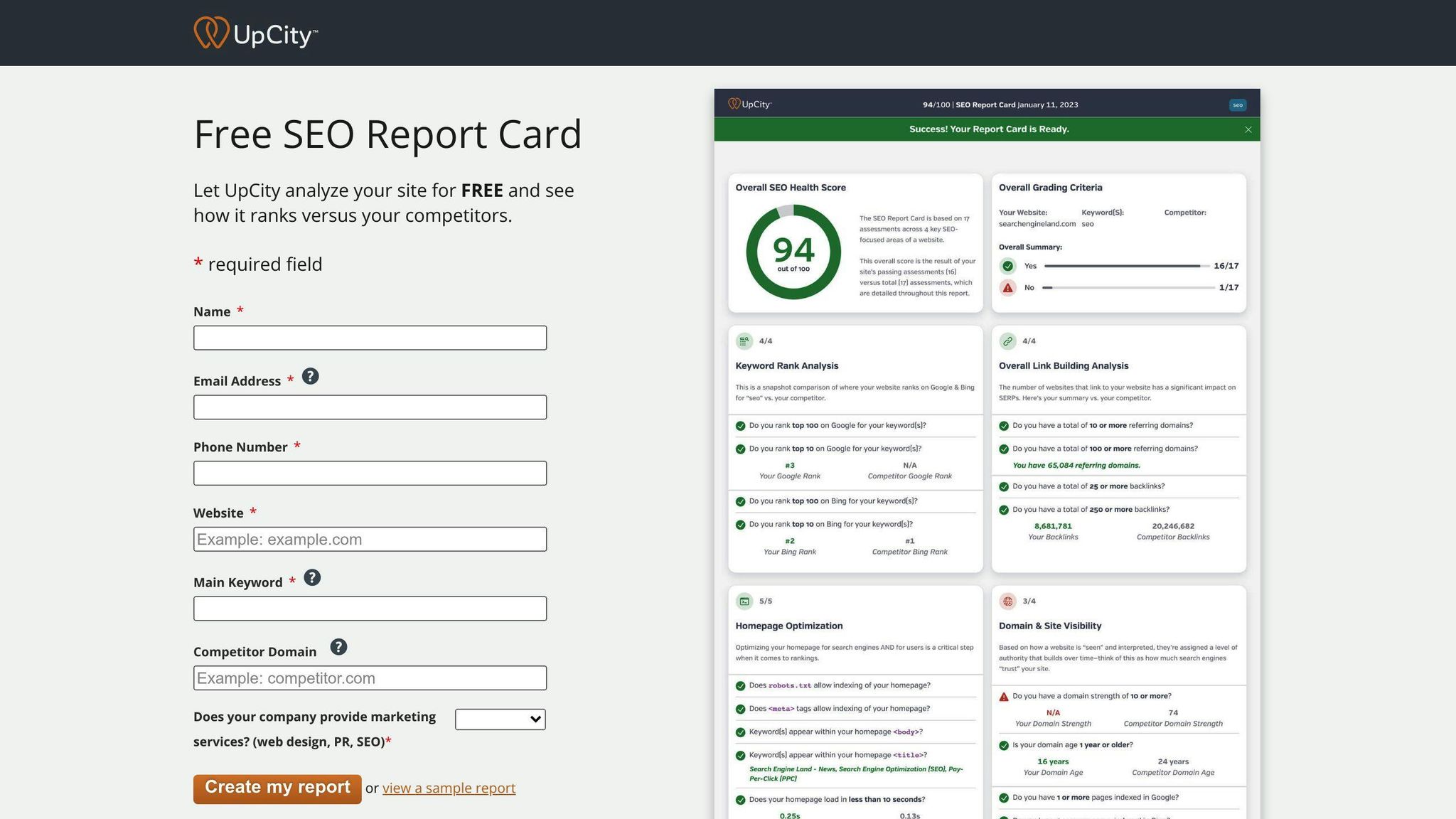Click check icon for domain age row
The height and width of the screenshot is (819, 1456).
(1004, 746)
